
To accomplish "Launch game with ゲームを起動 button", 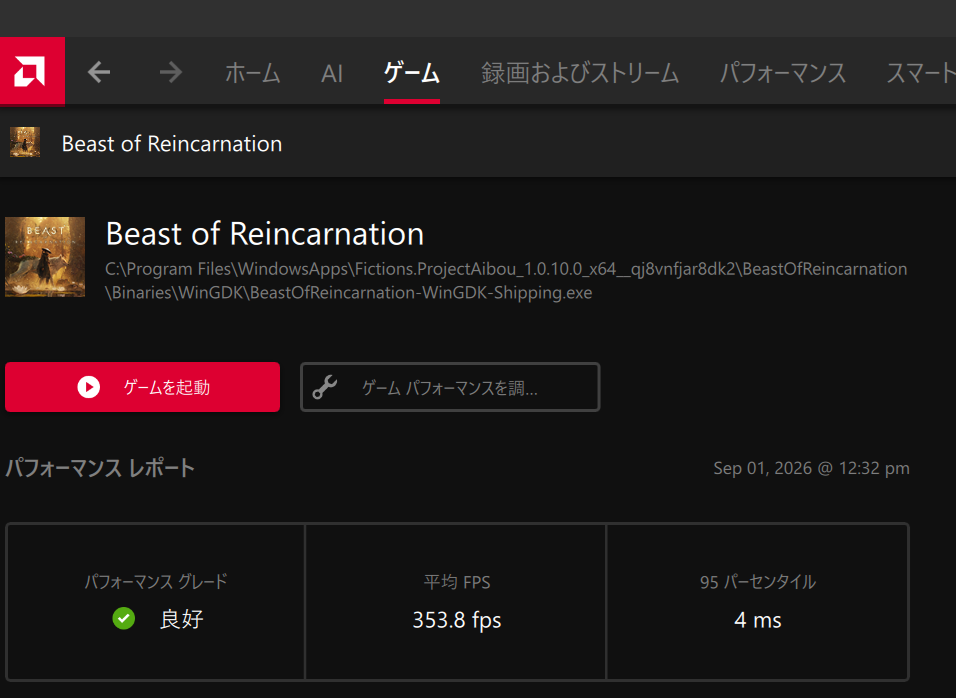I will [143, 387].
